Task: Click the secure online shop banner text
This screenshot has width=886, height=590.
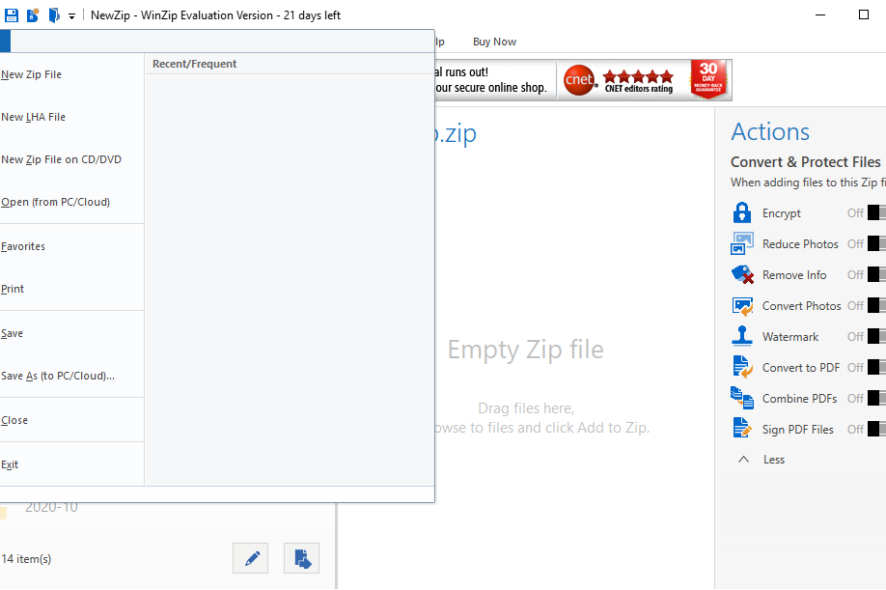Action: pos(491,88)
